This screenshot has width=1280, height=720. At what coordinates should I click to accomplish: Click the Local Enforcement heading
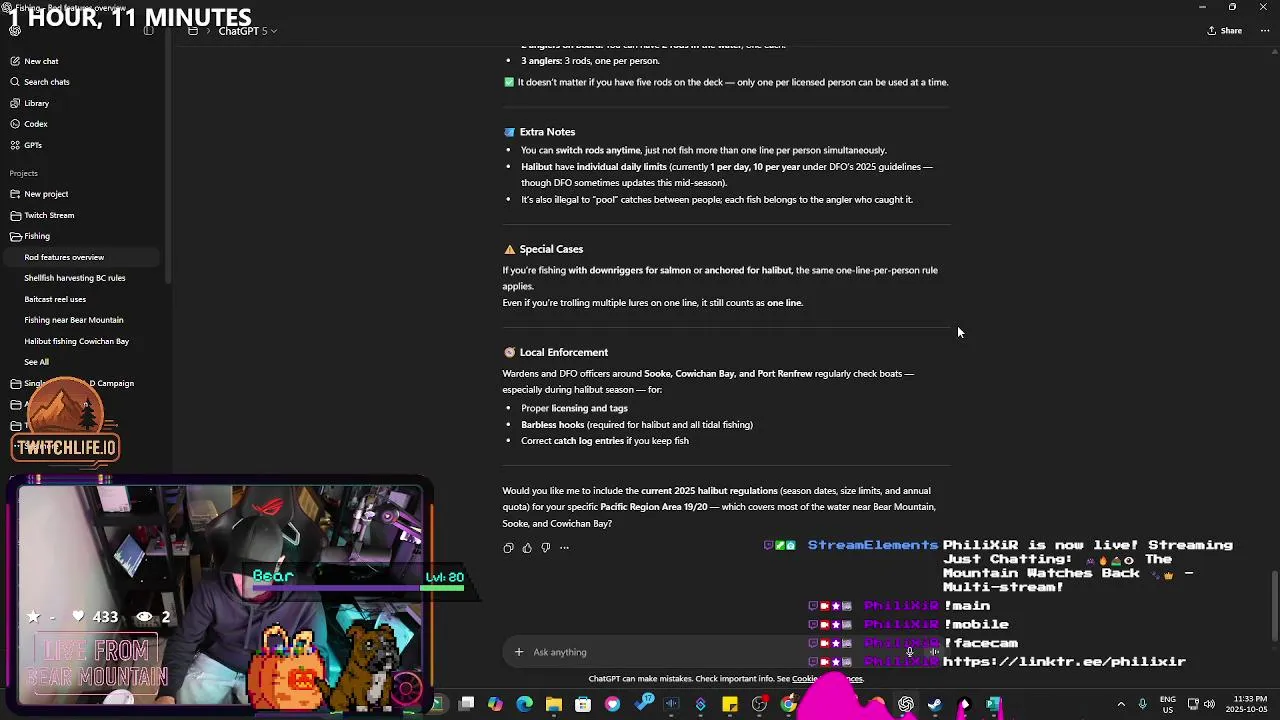point(563,352)
